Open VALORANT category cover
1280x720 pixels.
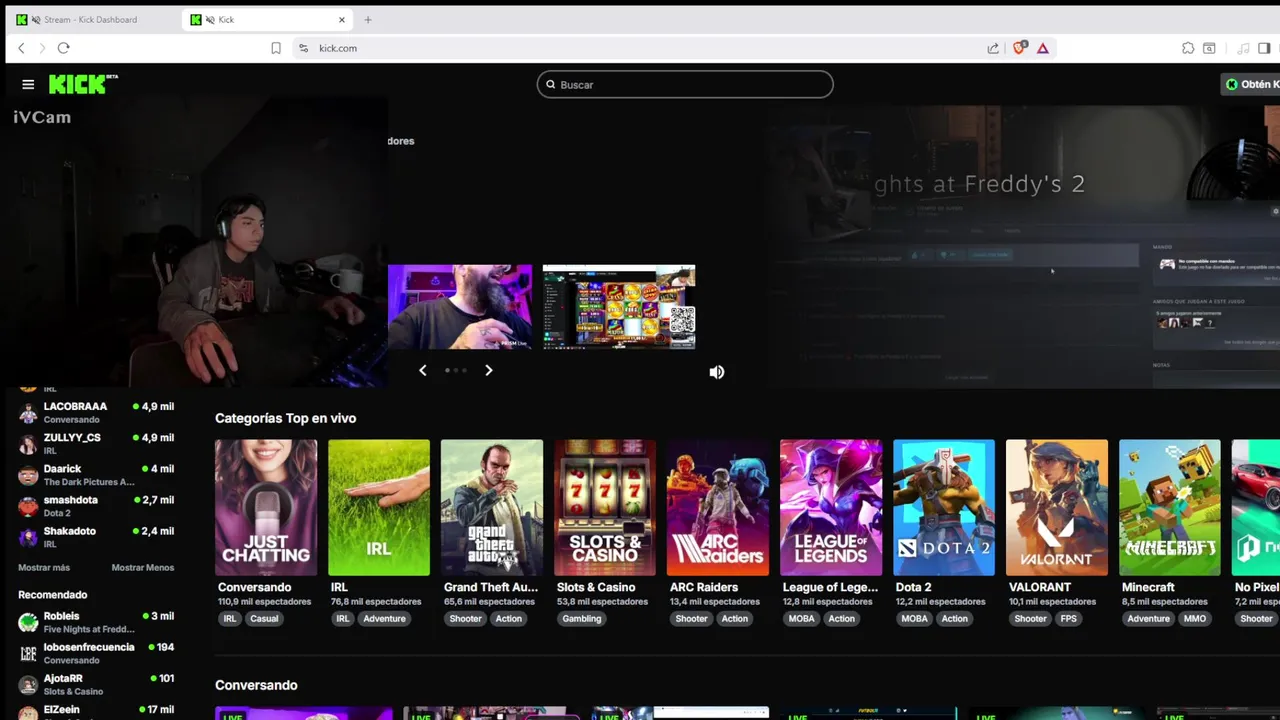point(1057,508)
